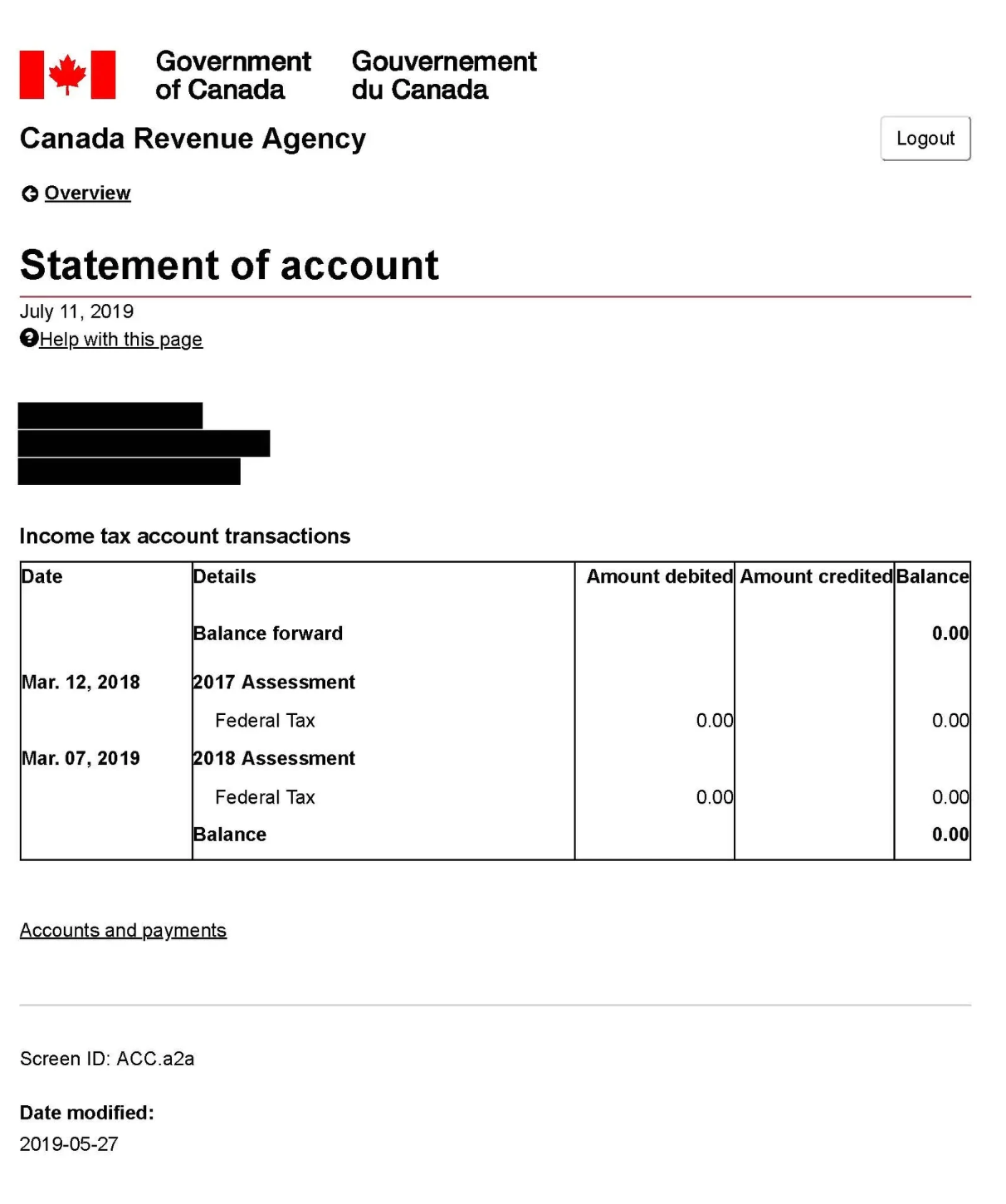
Task: Select the 2017 Assessment row
Action: pos(274,682)
